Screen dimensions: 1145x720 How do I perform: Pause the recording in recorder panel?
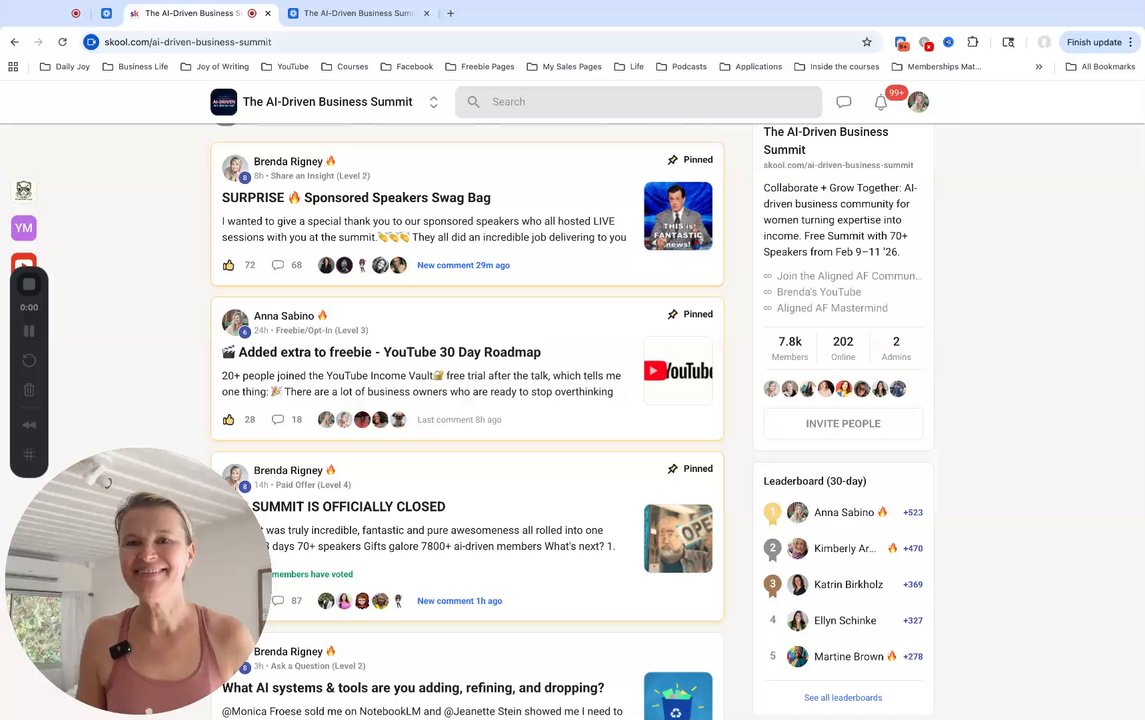tap(29, 331)
